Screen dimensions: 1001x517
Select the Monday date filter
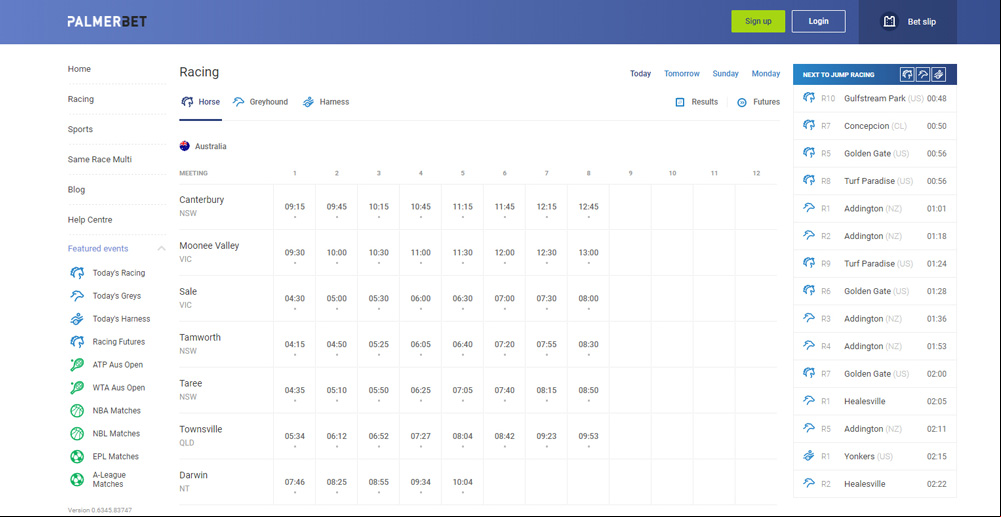pyautogui.click(x=766, y=73)
